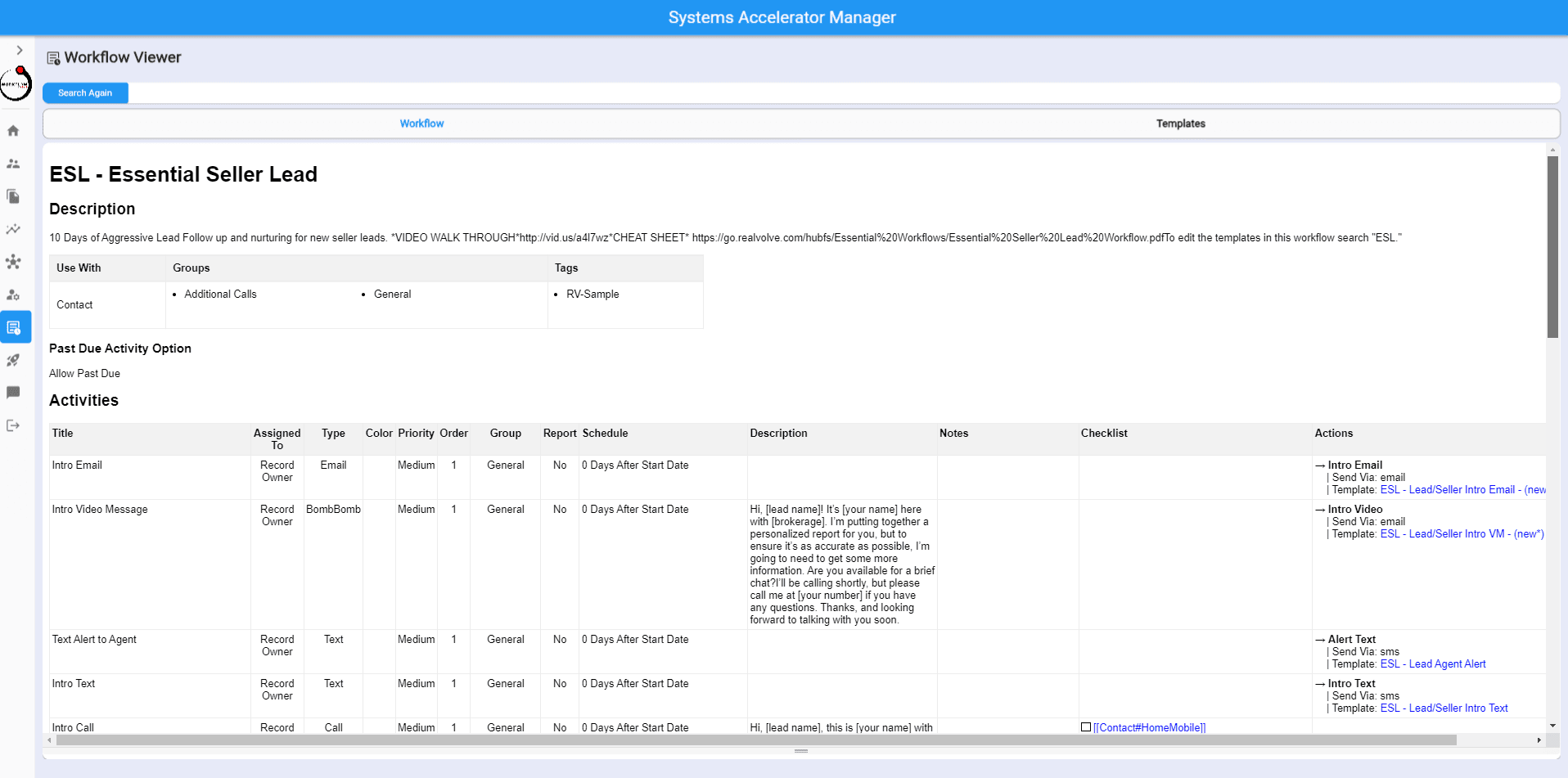Image resolution: width=1568 pixels, height=778 pixels.
Task: Click the horizontal scrollbar right arrow
Action: point(1539,740)
